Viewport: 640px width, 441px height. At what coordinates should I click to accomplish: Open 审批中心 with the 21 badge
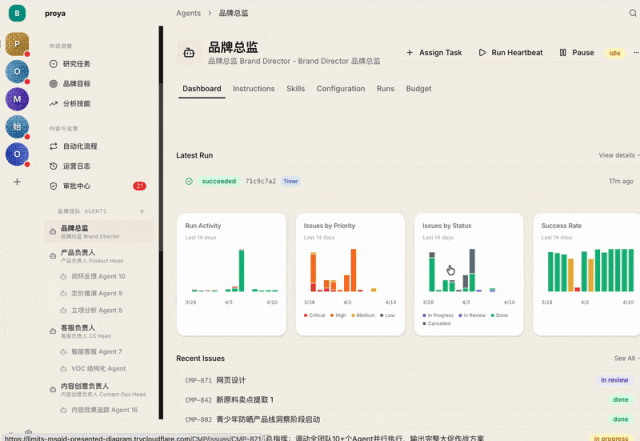[99, 186]
